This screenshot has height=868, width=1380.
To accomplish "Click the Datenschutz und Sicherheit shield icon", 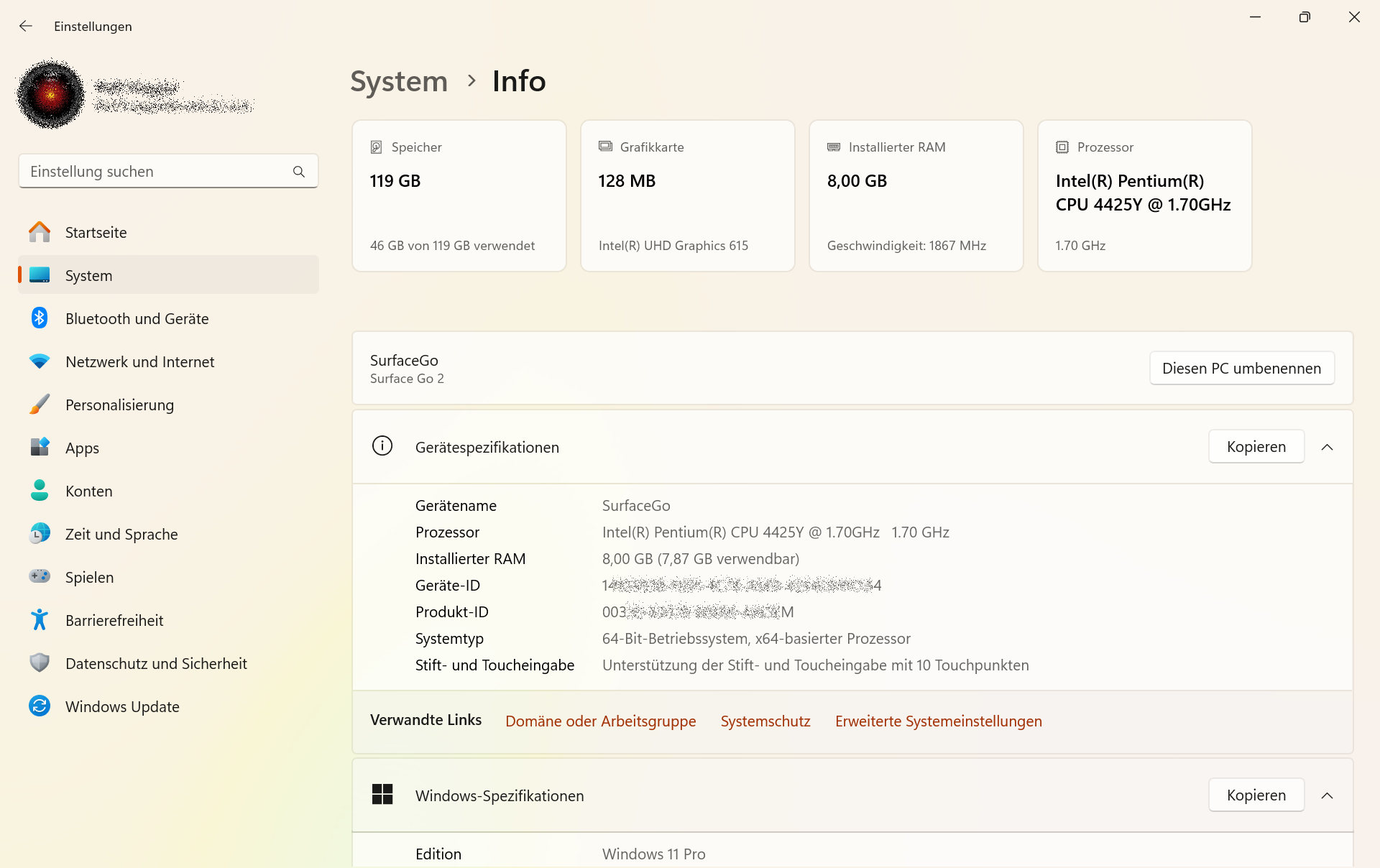I will [40, 663].
